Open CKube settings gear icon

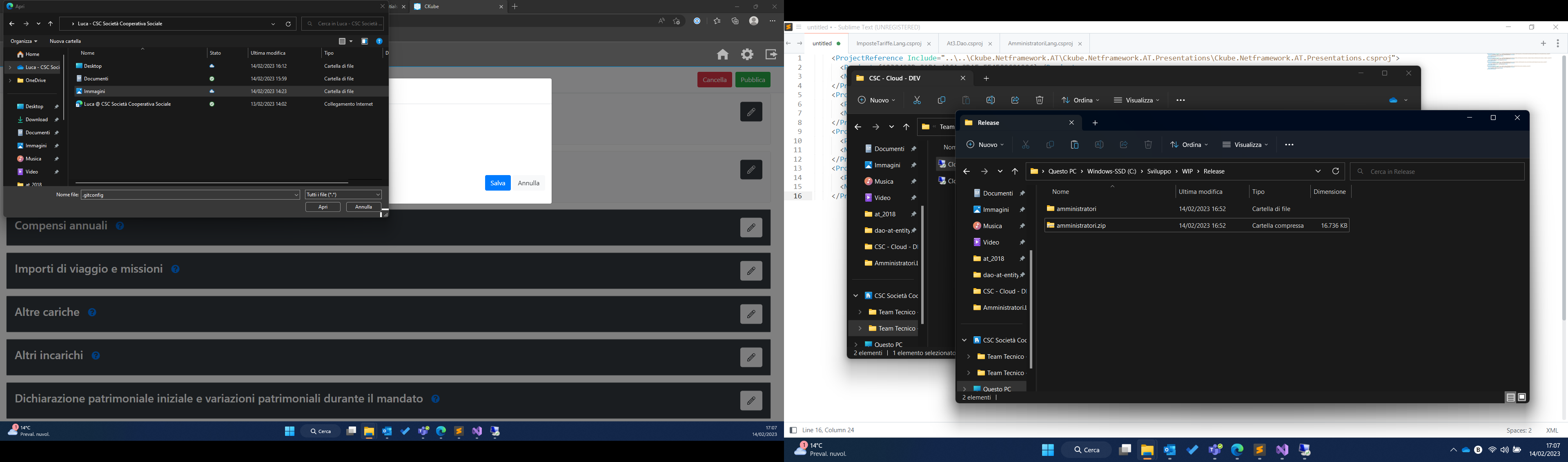[x=747, y=55]
